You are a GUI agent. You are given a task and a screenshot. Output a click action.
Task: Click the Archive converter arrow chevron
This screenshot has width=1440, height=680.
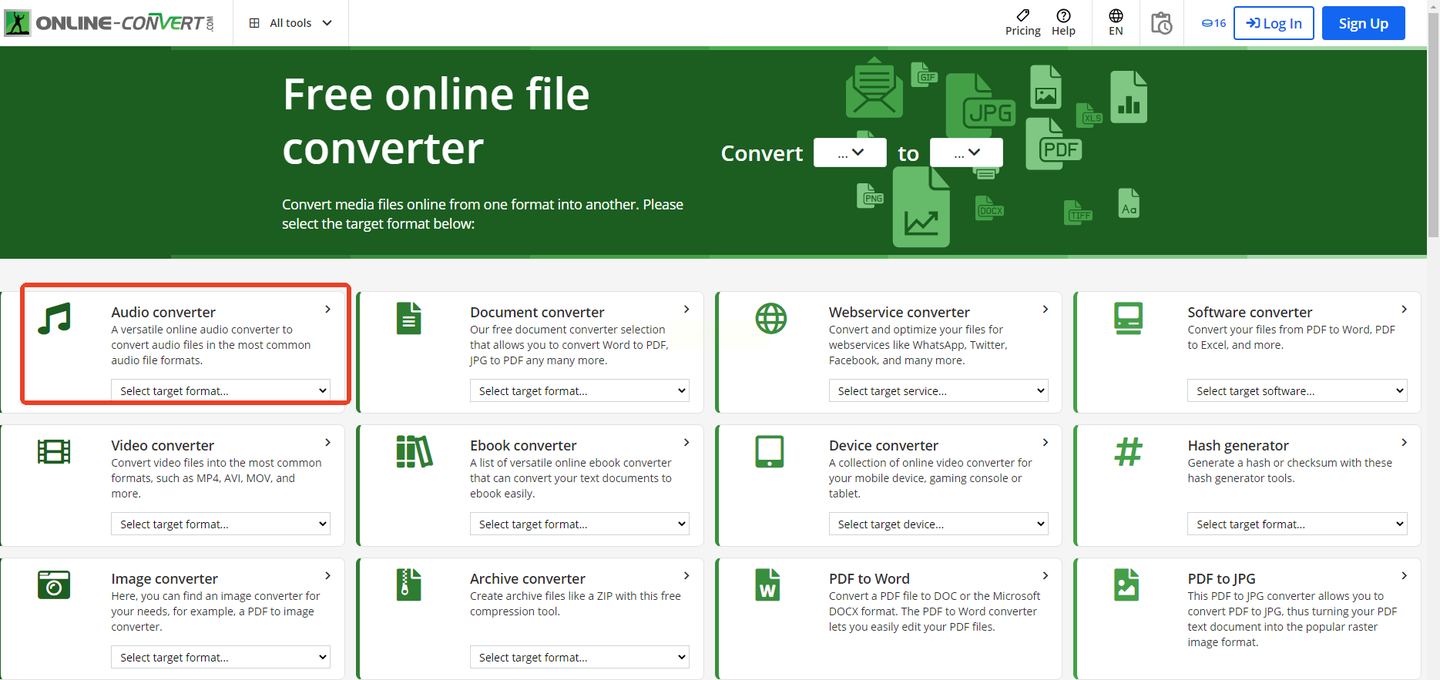[686, 576]
